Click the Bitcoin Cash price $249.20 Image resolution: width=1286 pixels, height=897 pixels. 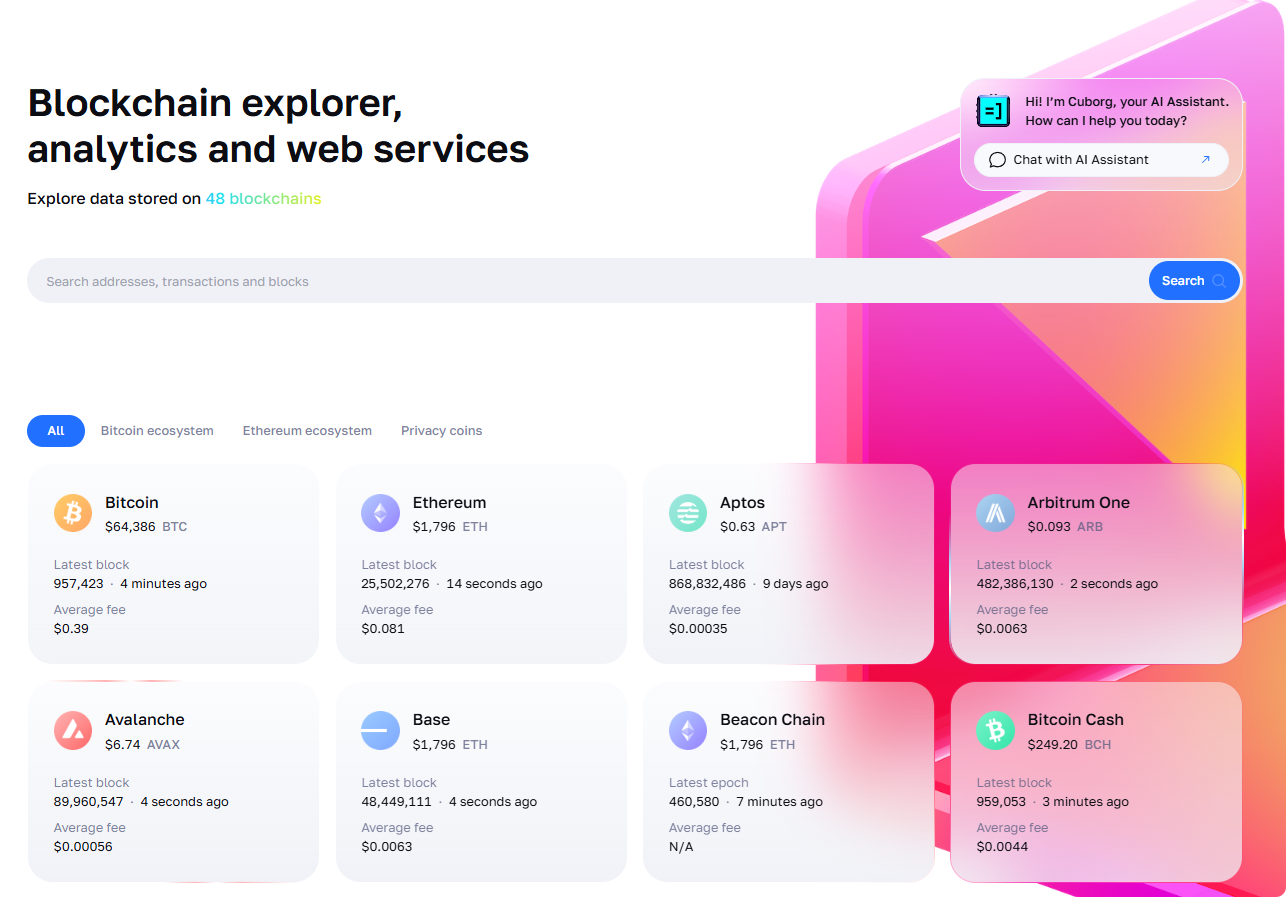(x=1053, y=745)
